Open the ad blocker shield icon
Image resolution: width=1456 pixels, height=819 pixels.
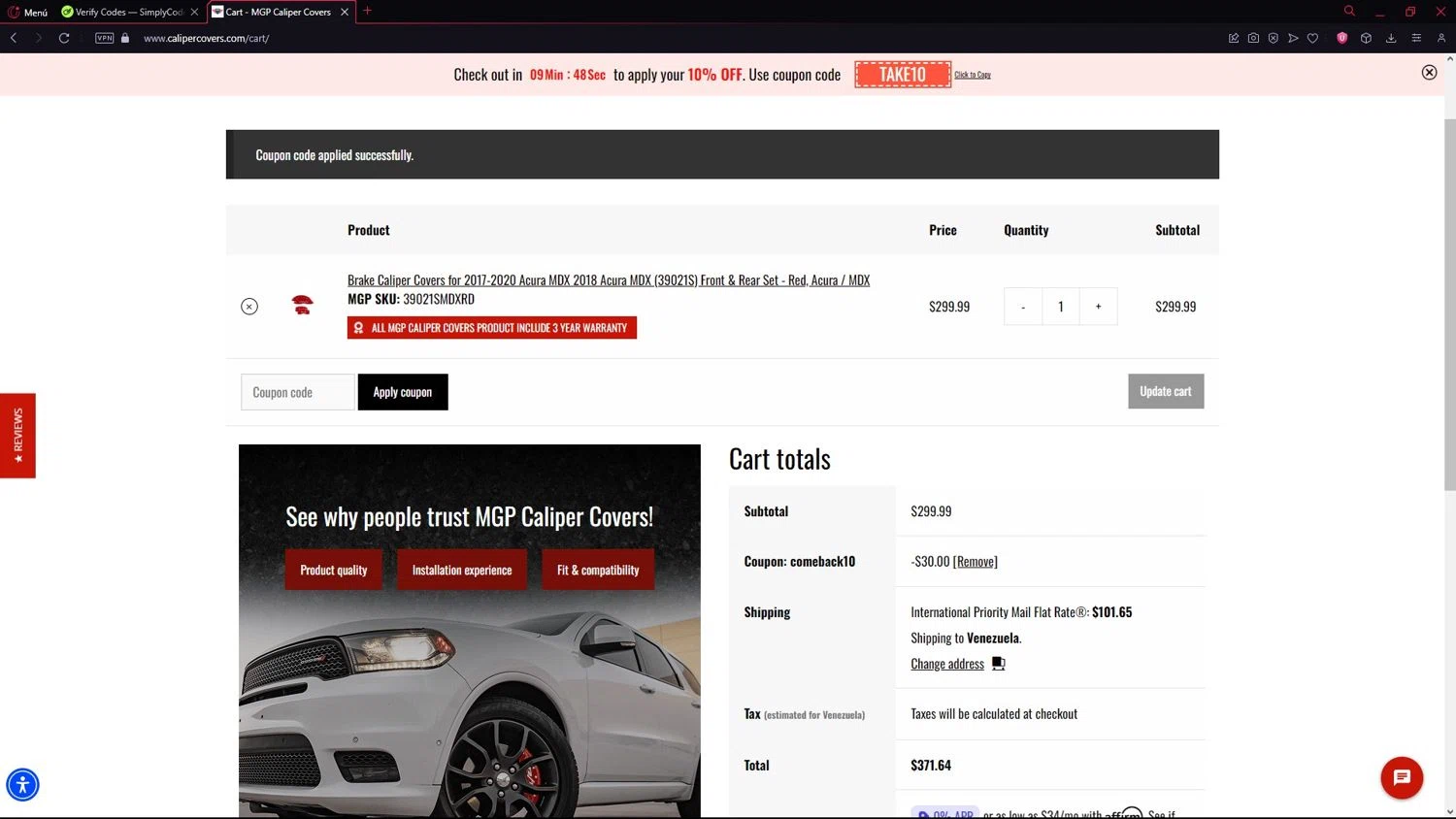1274,38
